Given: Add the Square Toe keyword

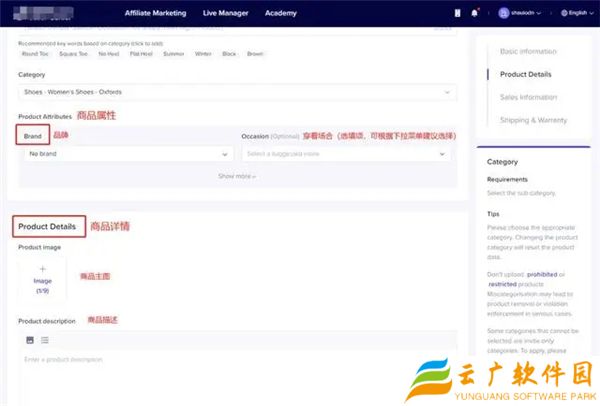Looking at the screenshot, I should [x=73, y=54].
